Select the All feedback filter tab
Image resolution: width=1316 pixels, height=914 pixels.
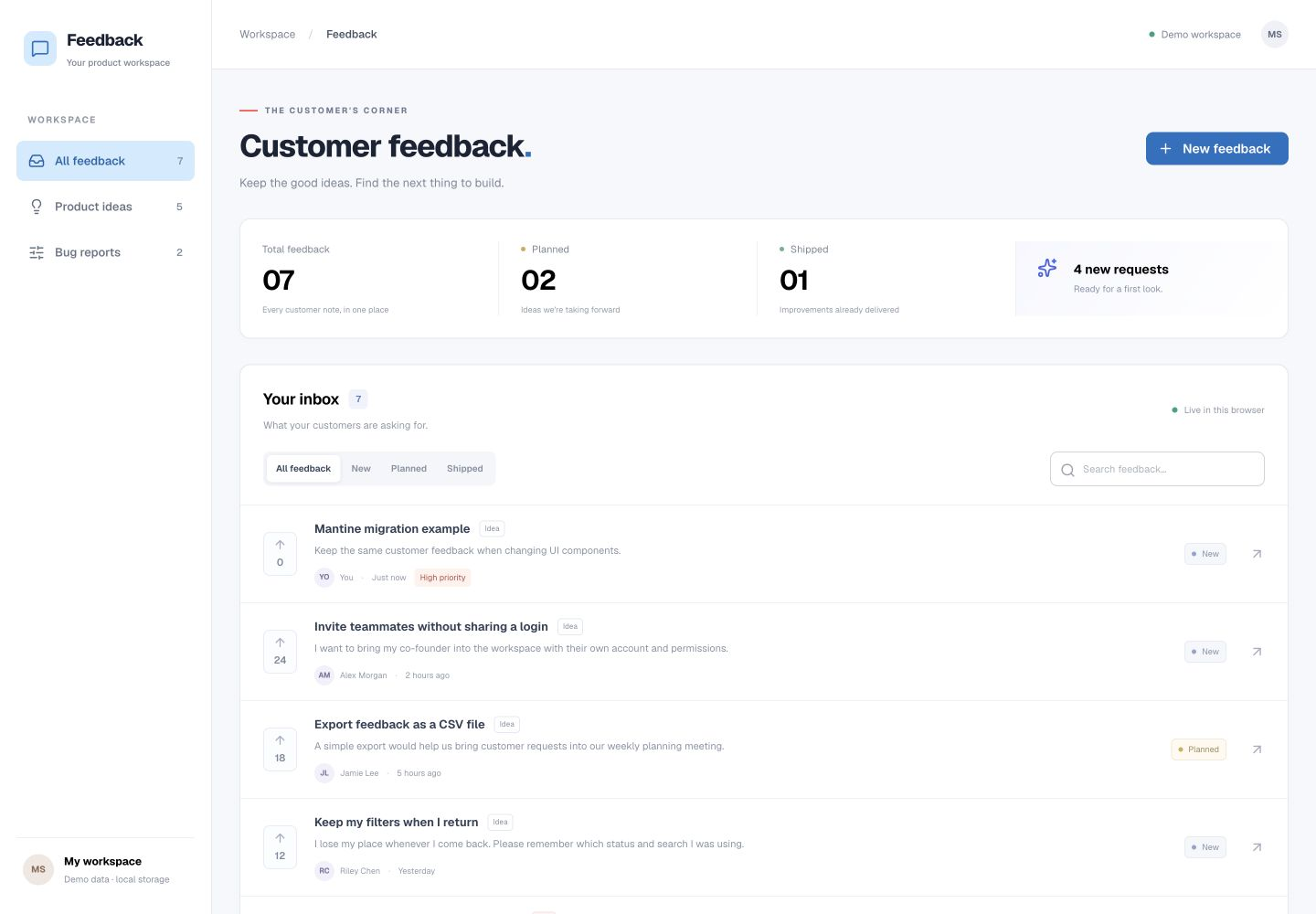pyautogui.click(x=303, y=469)
